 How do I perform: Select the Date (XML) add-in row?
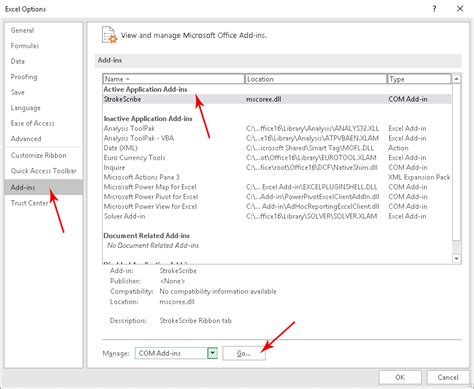(277, 148)
